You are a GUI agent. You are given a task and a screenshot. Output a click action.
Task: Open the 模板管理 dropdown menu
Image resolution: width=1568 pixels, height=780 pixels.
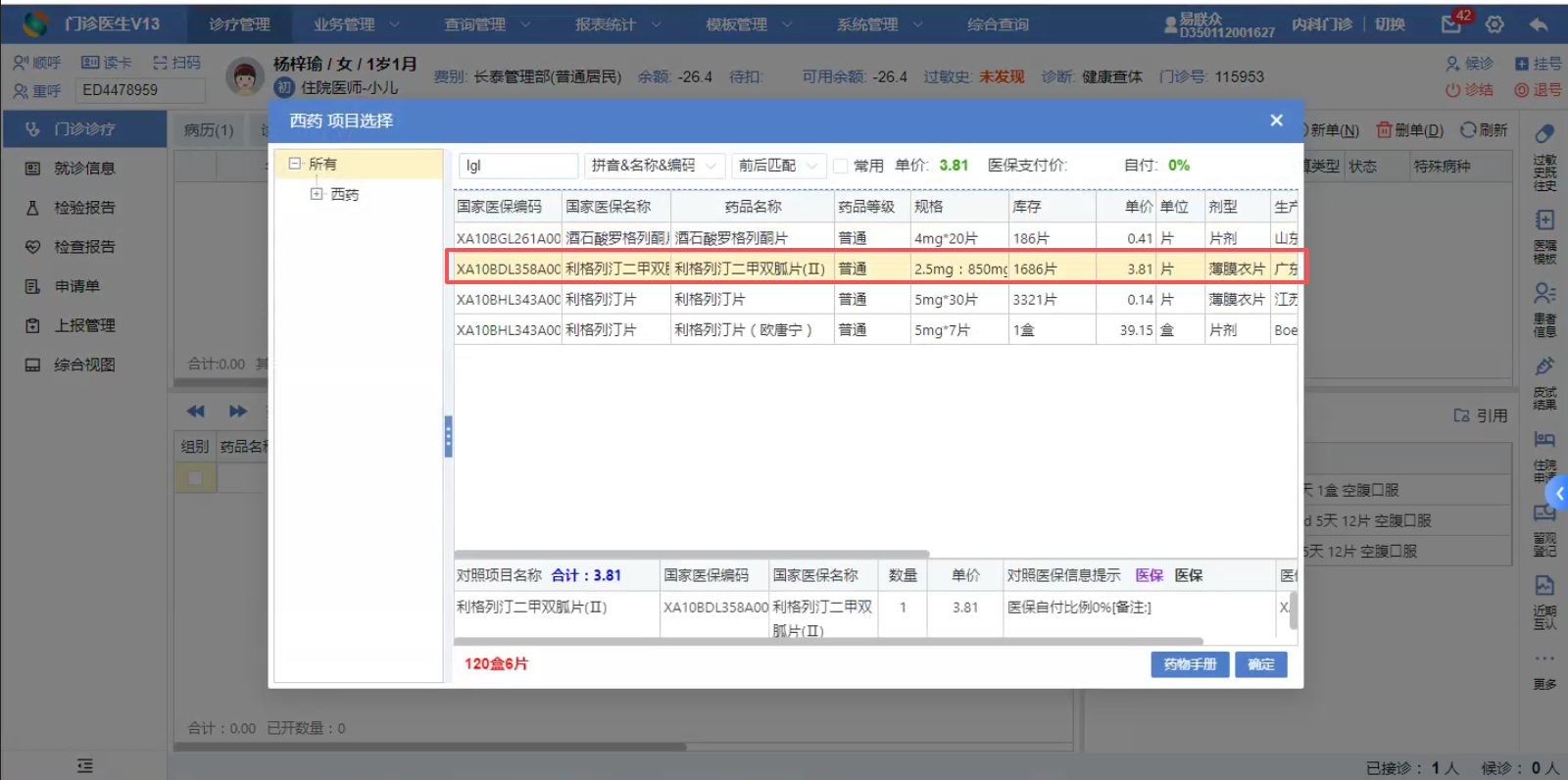point(749,24)
